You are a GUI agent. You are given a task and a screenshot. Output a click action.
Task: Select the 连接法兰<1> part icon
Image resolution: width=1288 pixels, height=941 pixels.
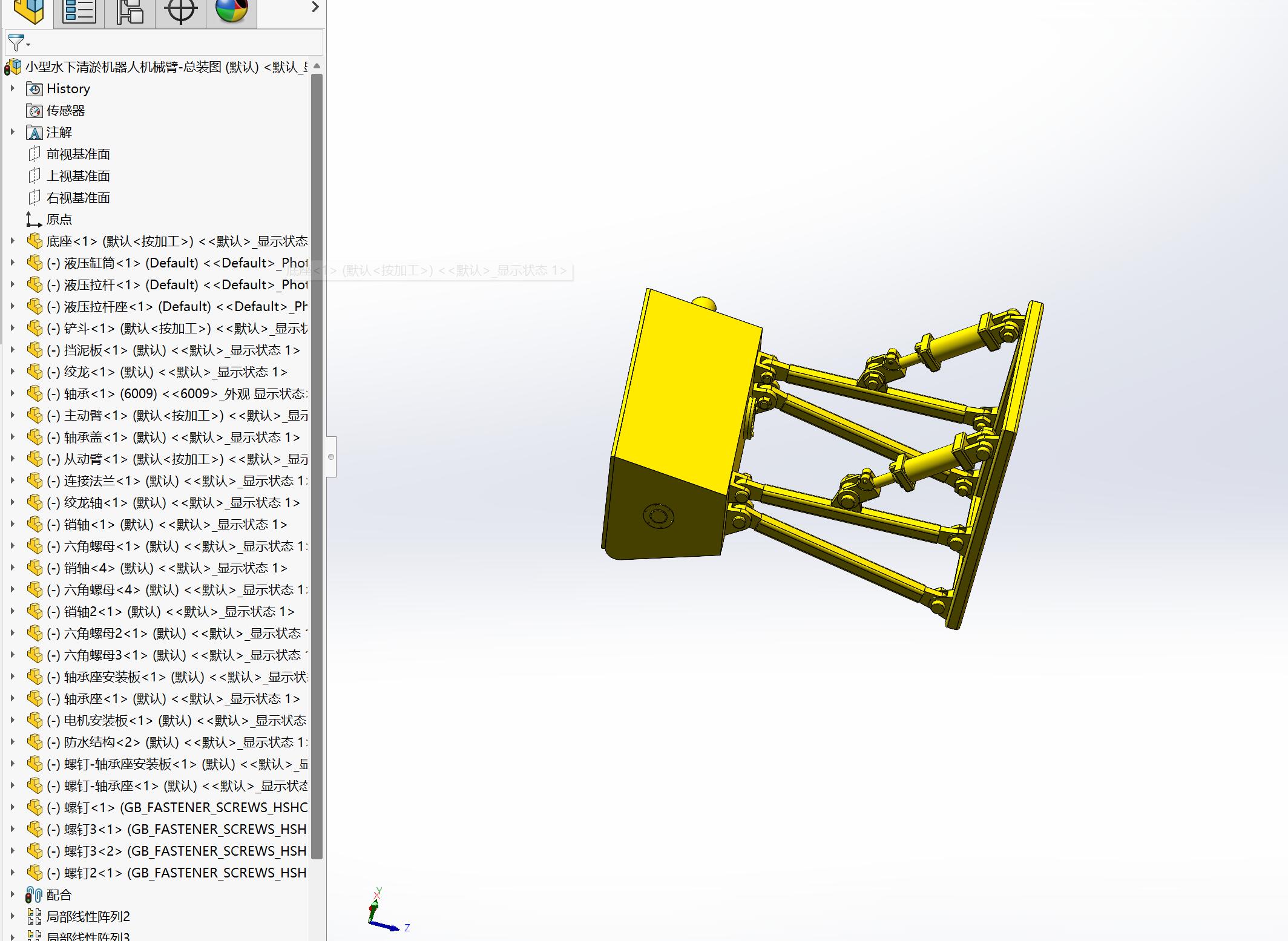tap(34, 481)
